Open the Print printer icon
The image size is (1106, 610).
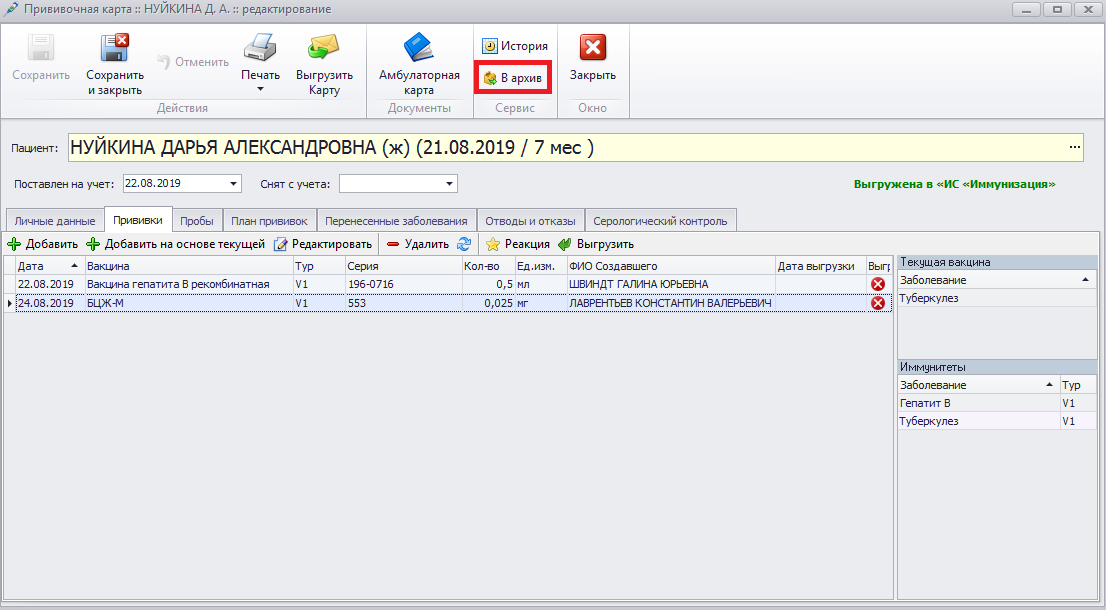click(x=260, y=49)
